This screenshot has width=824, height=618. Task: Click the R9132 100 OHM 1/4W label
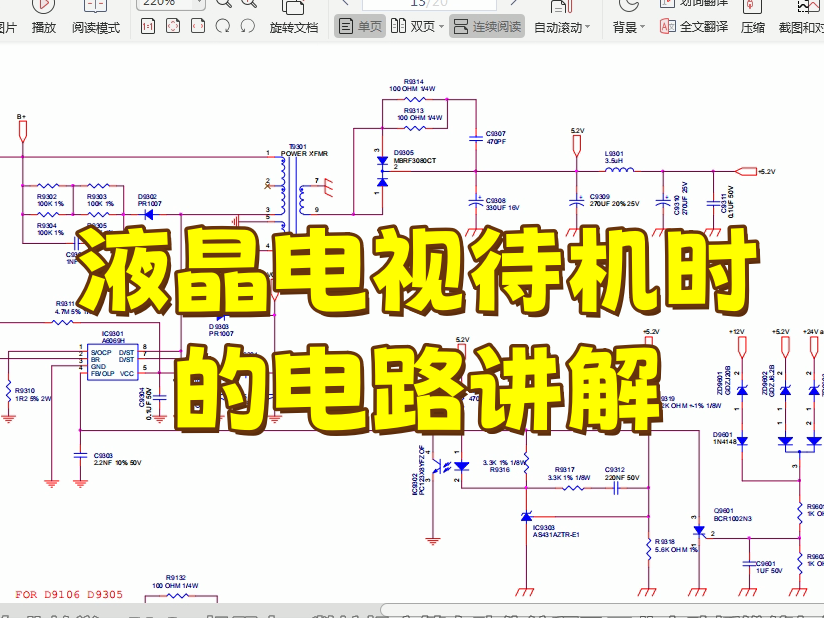(x=176, y=581)
